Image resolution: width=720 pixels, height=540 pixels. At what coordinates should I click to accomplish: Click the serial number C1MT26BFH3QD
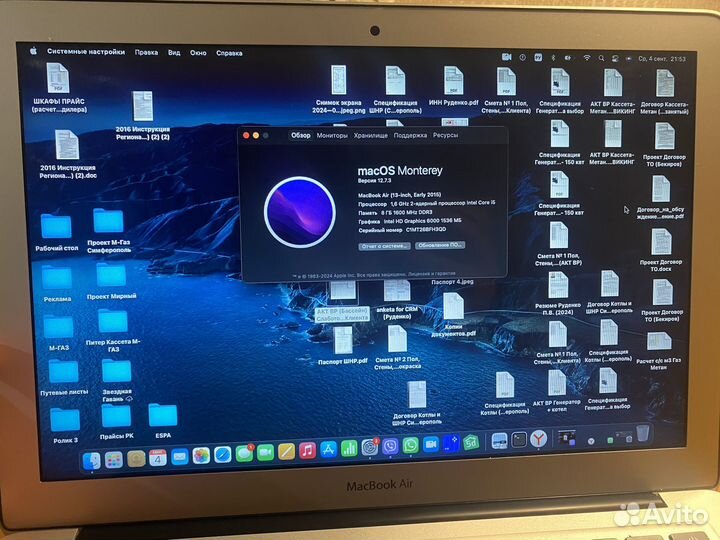tap(426, 229)
